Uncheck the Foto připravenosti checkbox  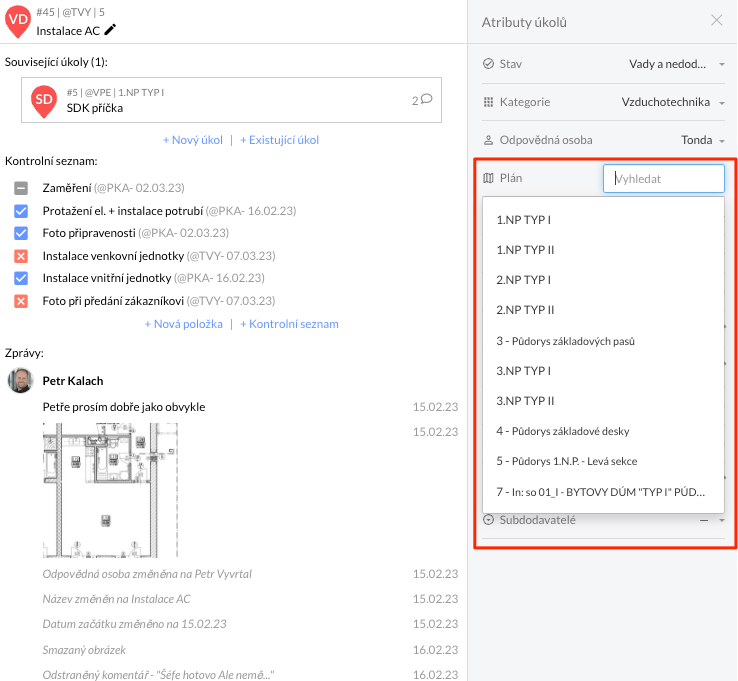click(21, 233)
